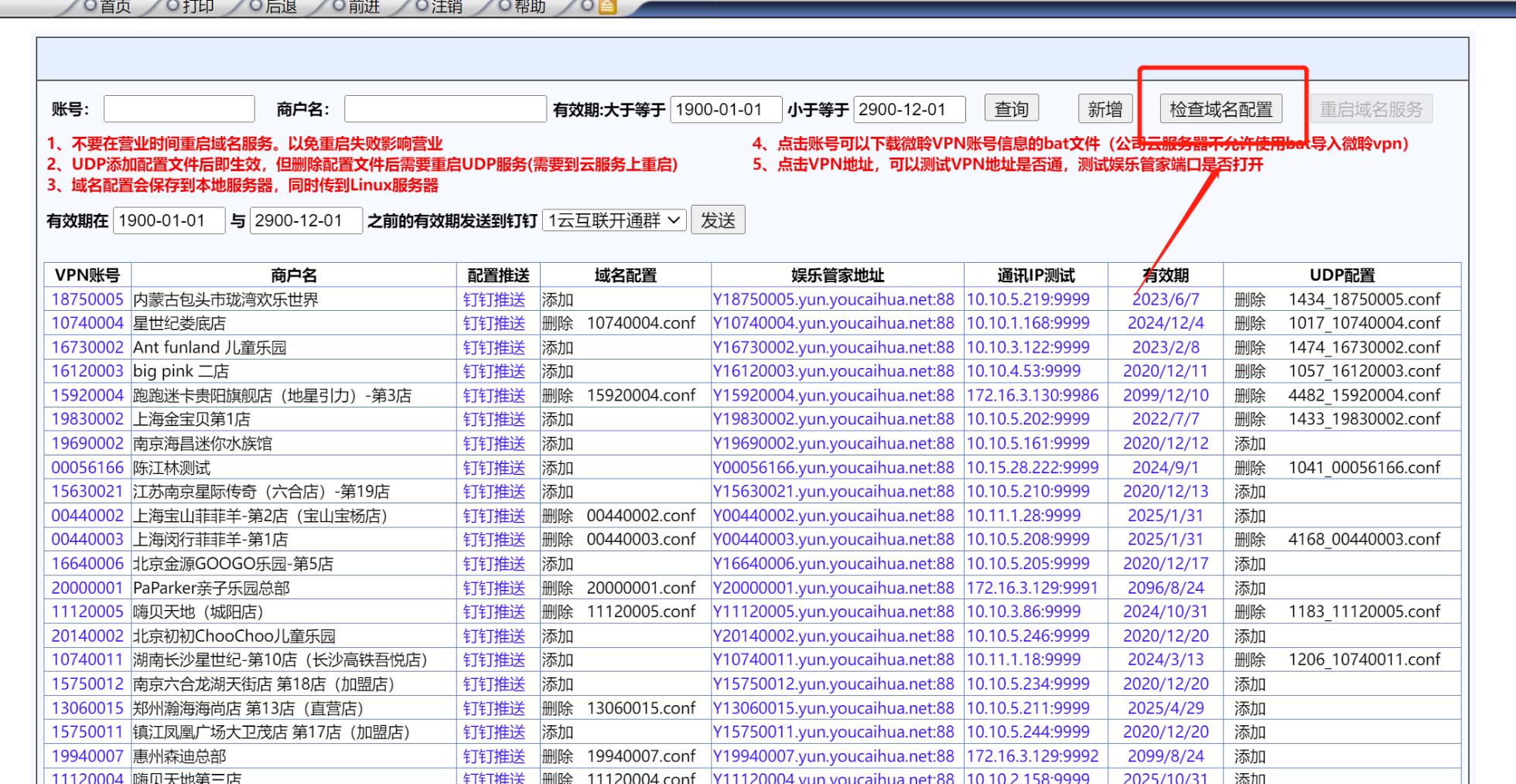Delete UDP config 4168_00440003.conf
Viewport: 1516px width, 784px height.
click(x=1250, y=539)
